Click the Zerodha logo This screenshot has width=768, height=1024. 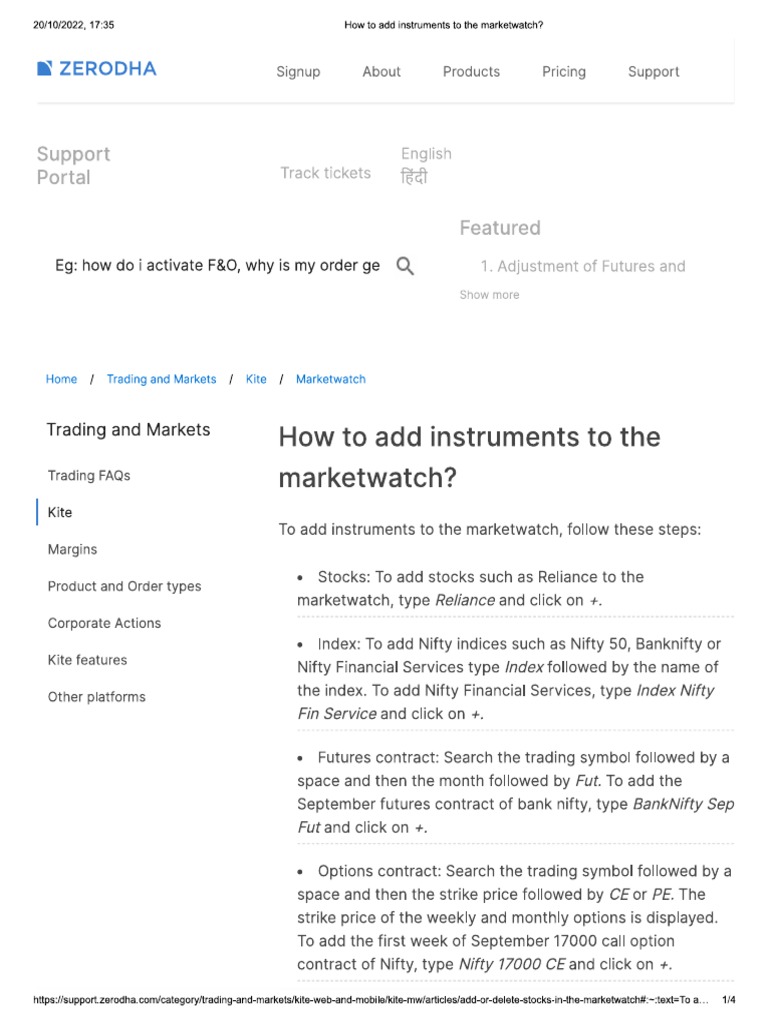tap(97, 69)
